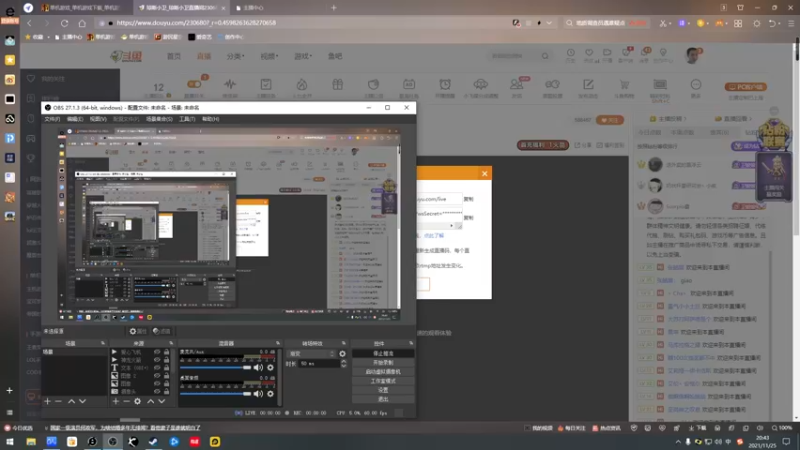Mute the desktop audio speaker icon

pos(259,393)
